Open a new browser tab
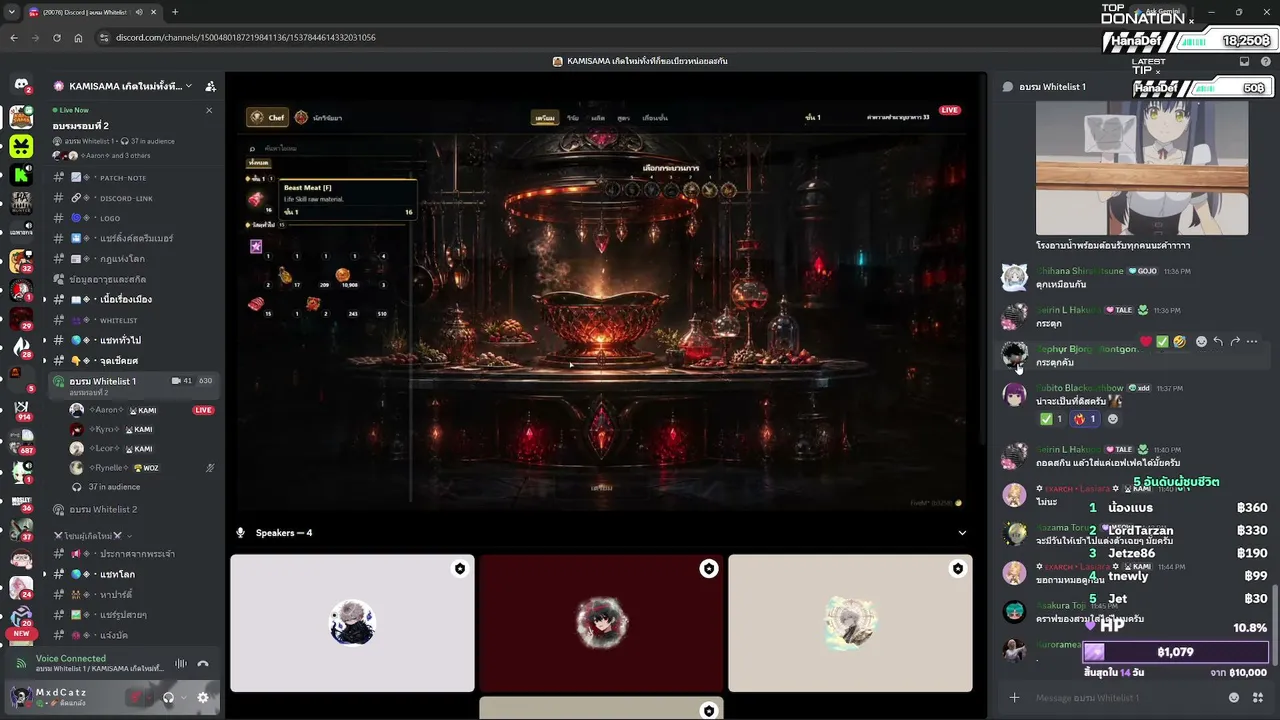Viewport: 1280px width, 720px height. pos(175,12)
